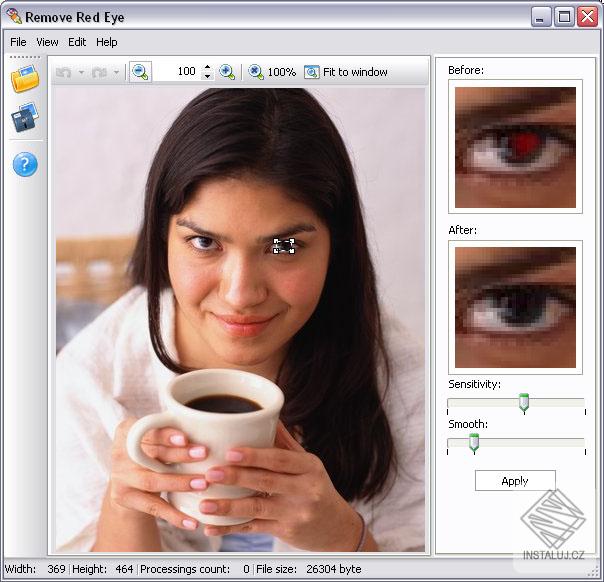Open the View menu
604x582 pixels.
coord(47,42)
